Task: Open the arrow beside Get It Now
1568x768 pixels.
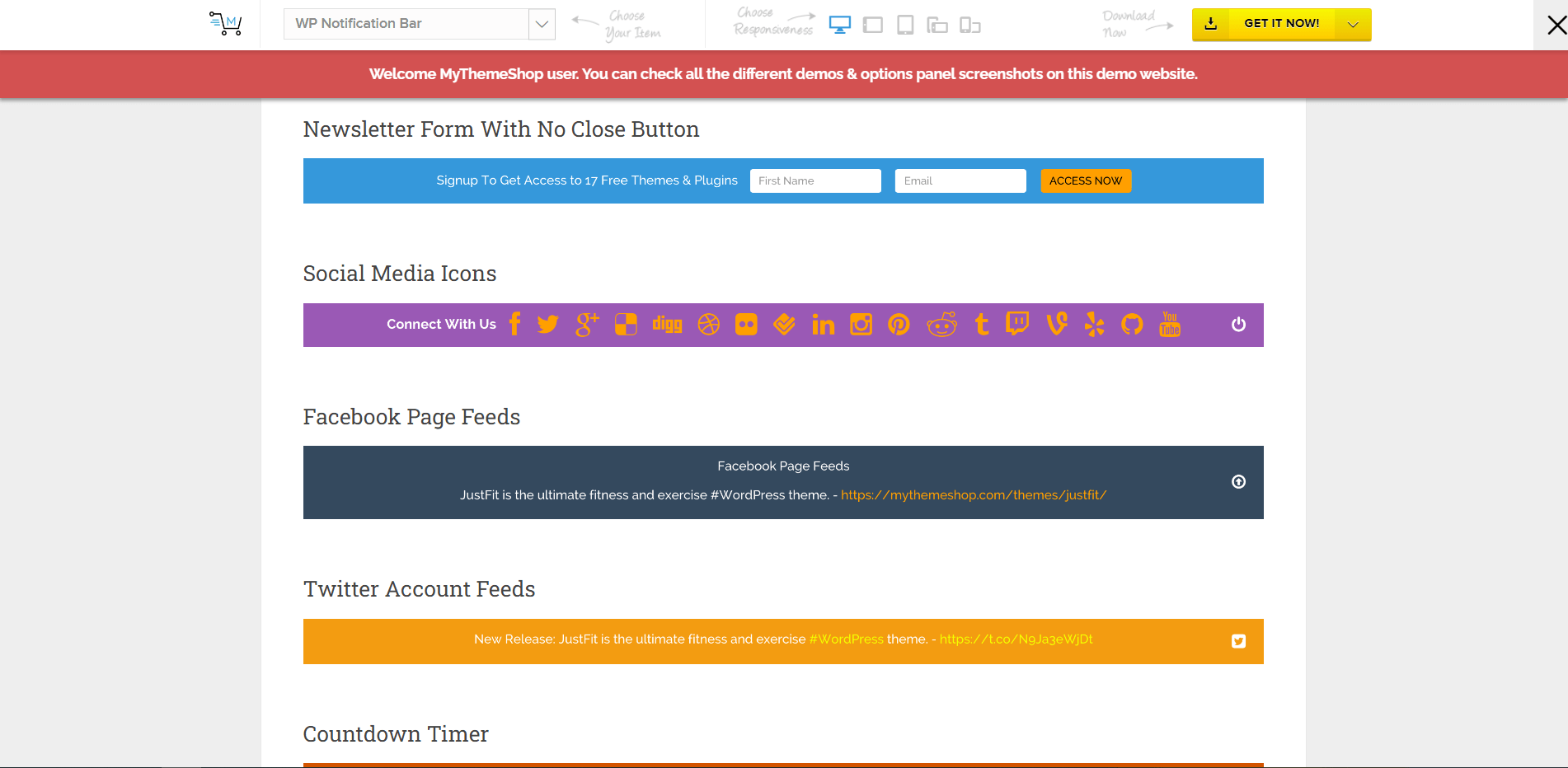Action: pos(1353,25)
